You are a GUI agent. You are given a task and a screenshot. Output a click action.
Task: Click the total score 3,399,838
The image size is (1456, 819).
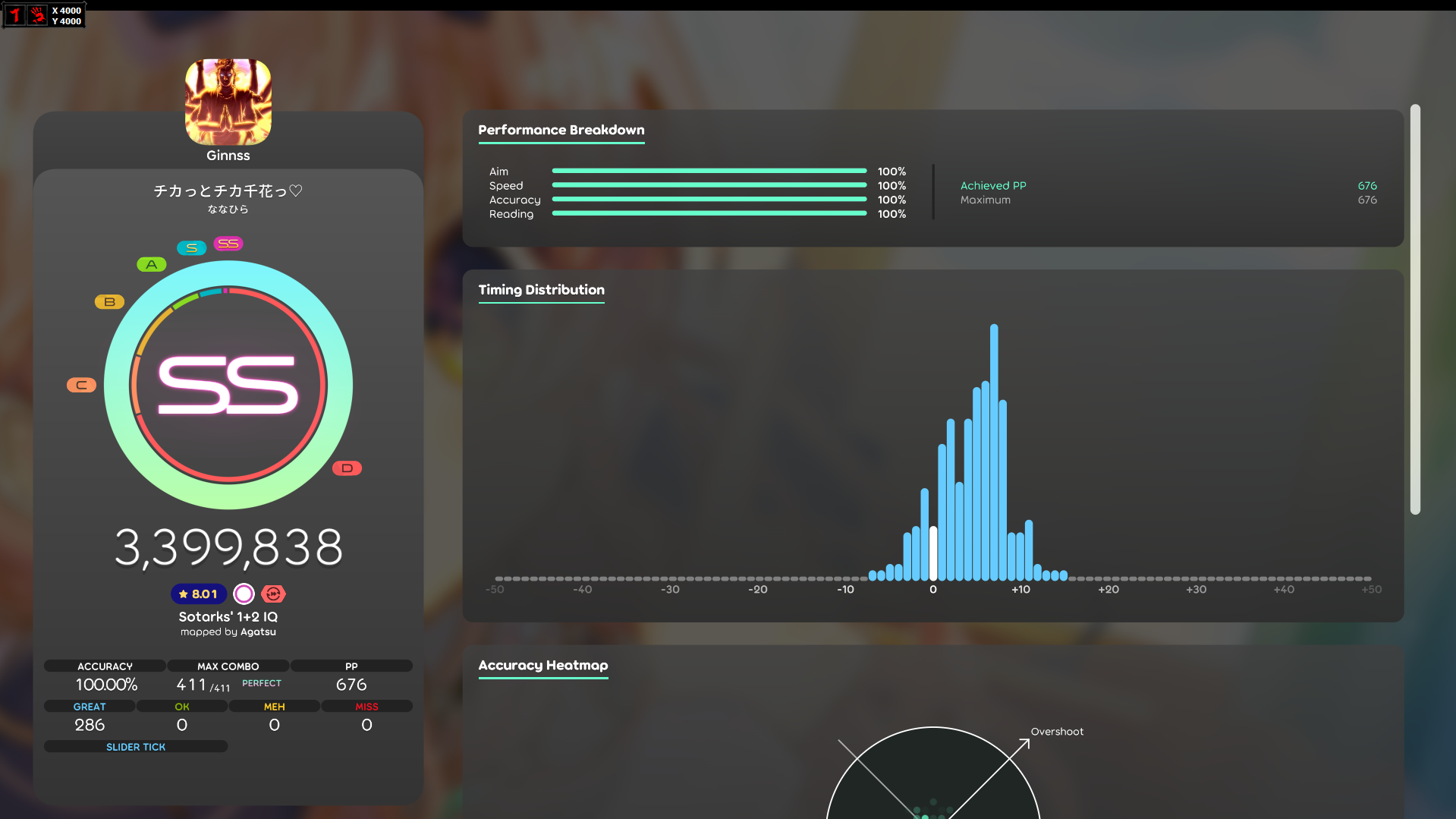(x=228, y=547)
